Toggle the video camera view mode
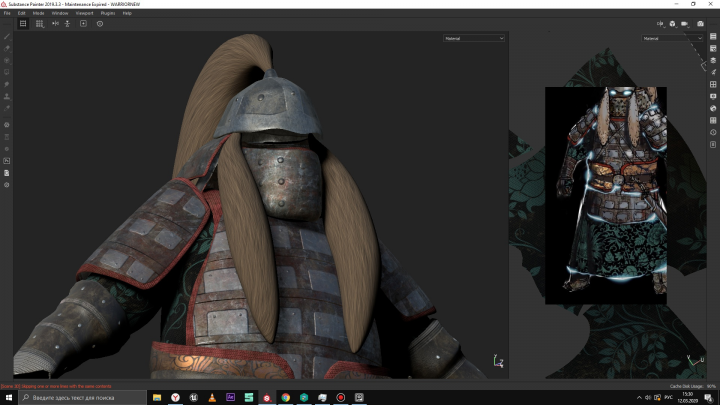 (685, 23)
